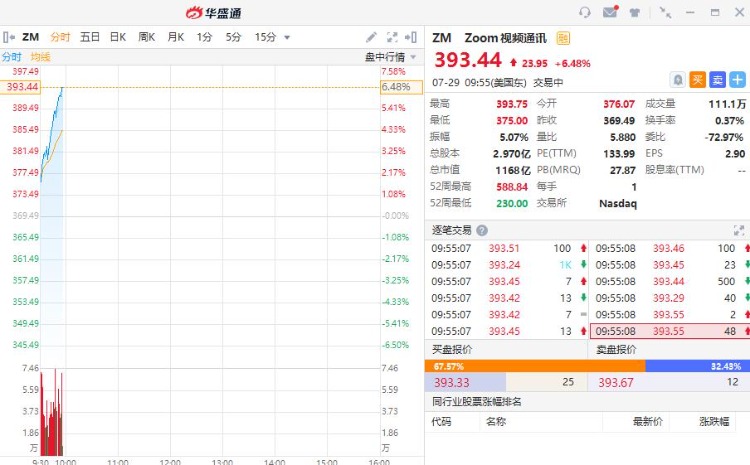750x465 pixels.
Task: Click the ZM ticker symbol in chart toolbar
Action: coord(31,37)
